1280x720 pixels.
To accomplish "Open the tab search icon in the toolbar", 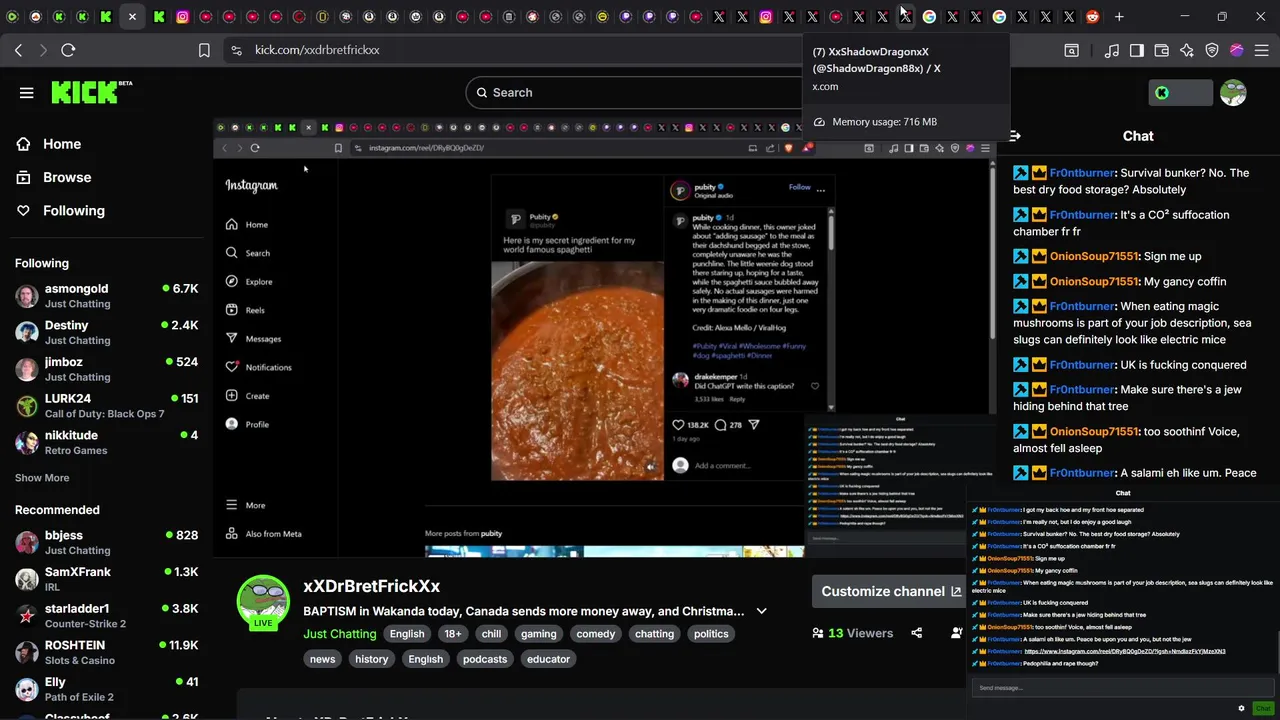I will tap(1071, 50).
